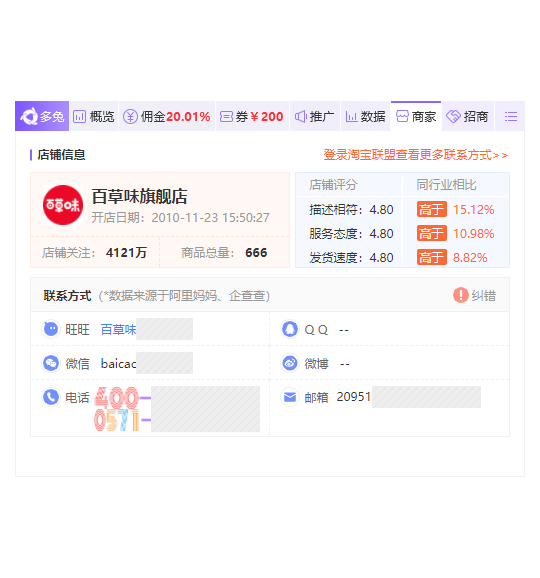The image size is (540, 578).
Task: Click the QQ penguin icon
Action: click(290, 329)
